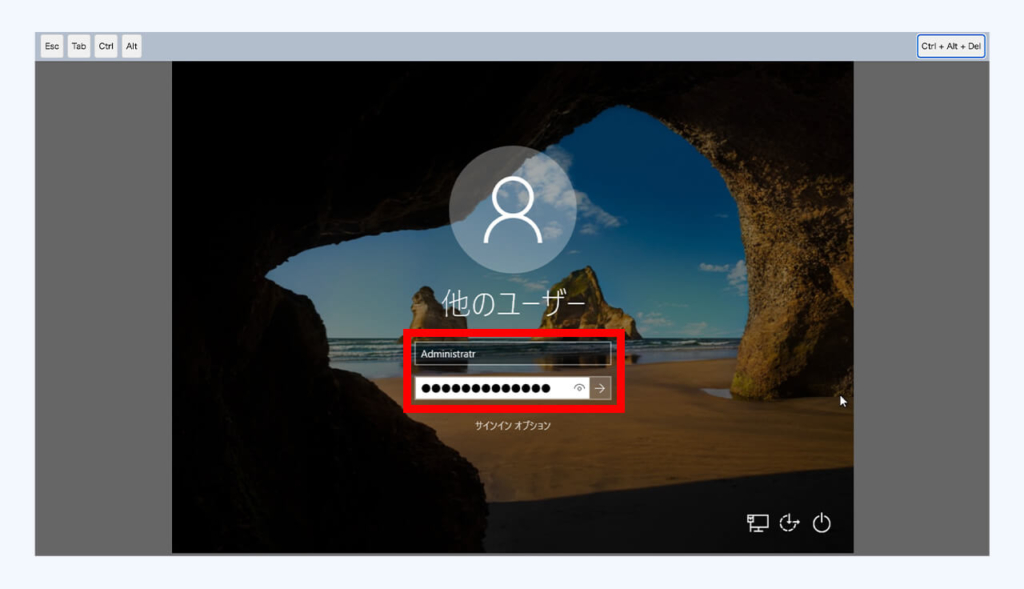This screenshot has height=589, width=1024.
Task: Click the Administratr username field
Action: (513, 354)
